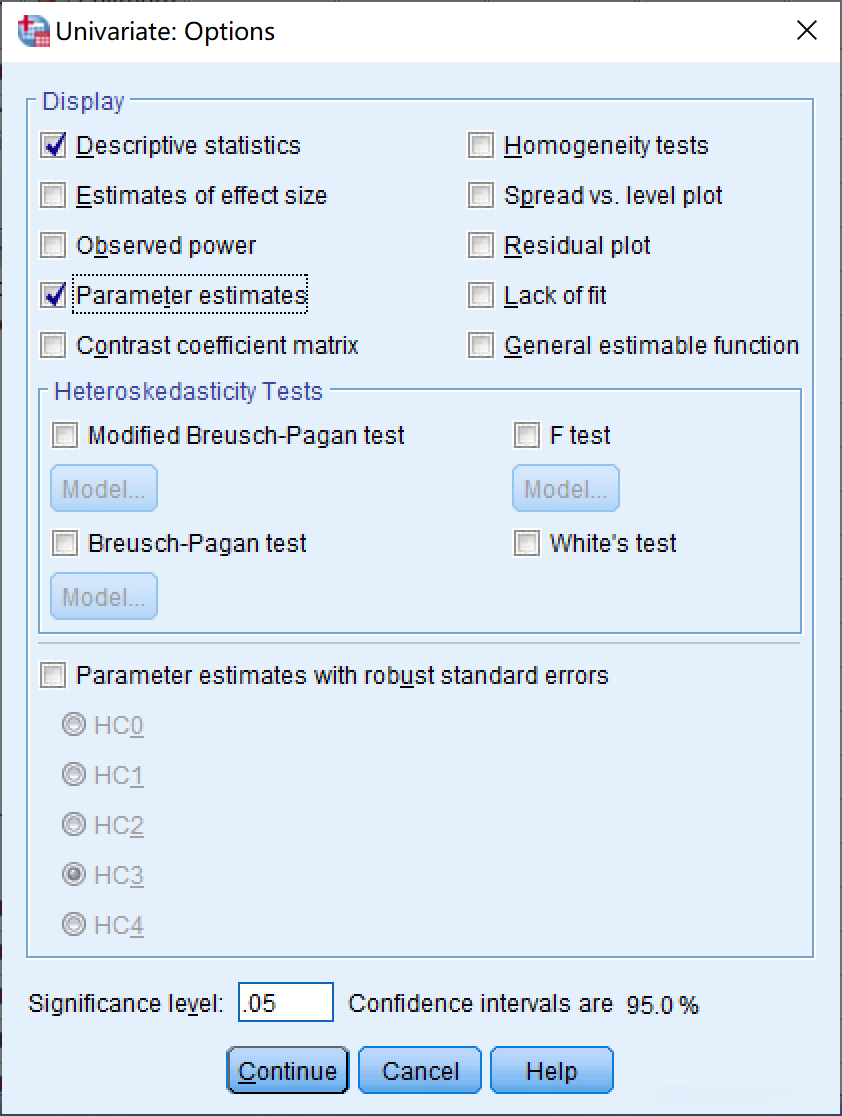Click the Significance level input field

tap(285, 1004)
